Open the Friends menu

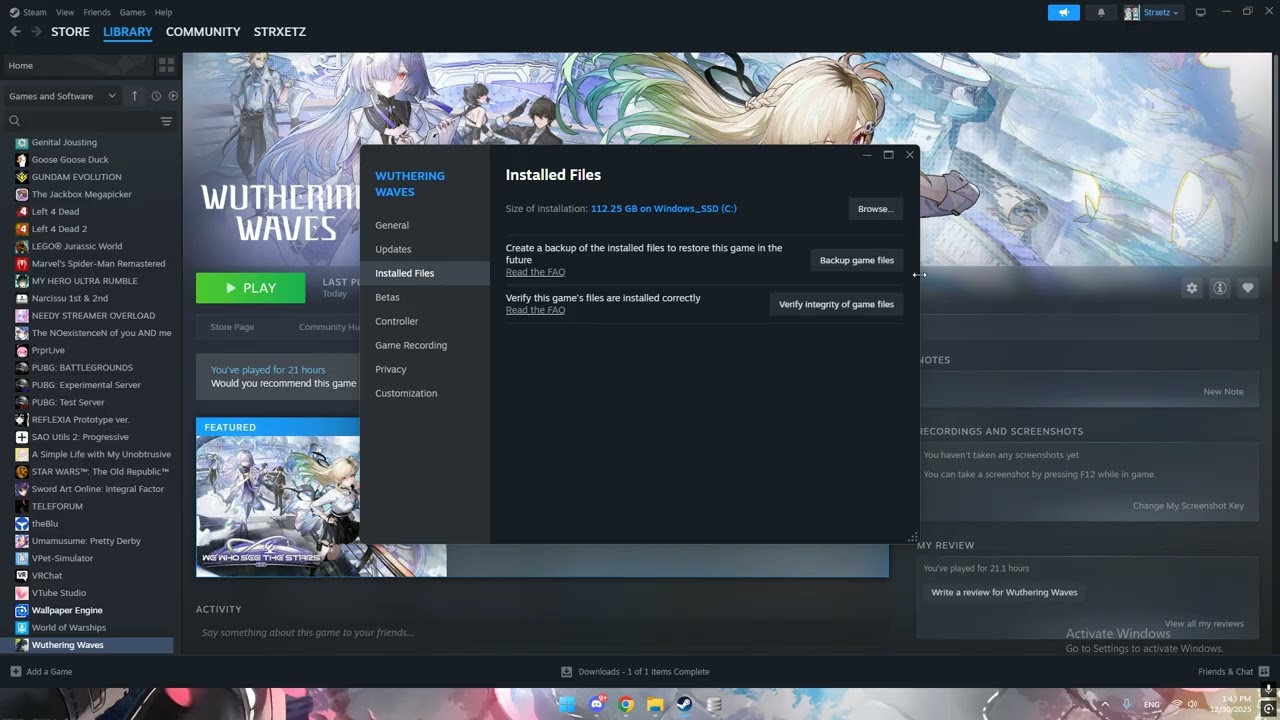click(97, 12)
